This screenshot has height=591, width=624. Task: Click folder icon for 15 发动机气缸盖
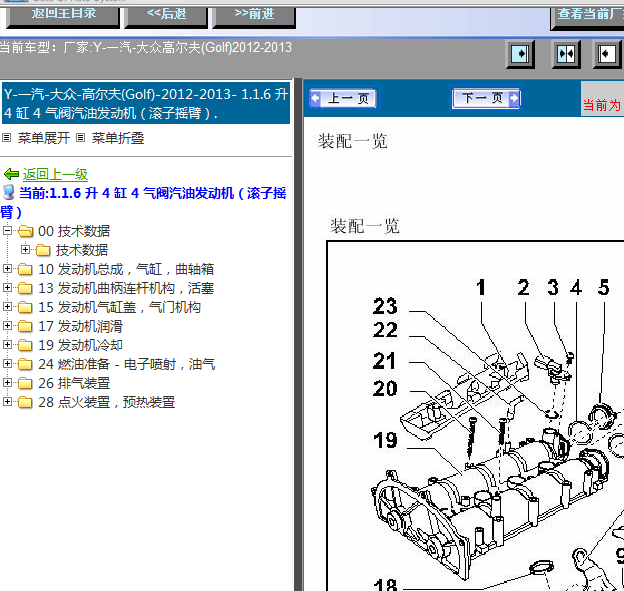(x=25, y=307)
